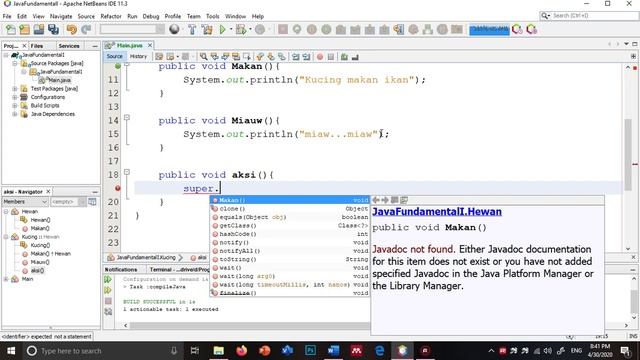Toggle the Navigator filter view icon
This screenshot has height=360, width=640.
tap(93, 202)
